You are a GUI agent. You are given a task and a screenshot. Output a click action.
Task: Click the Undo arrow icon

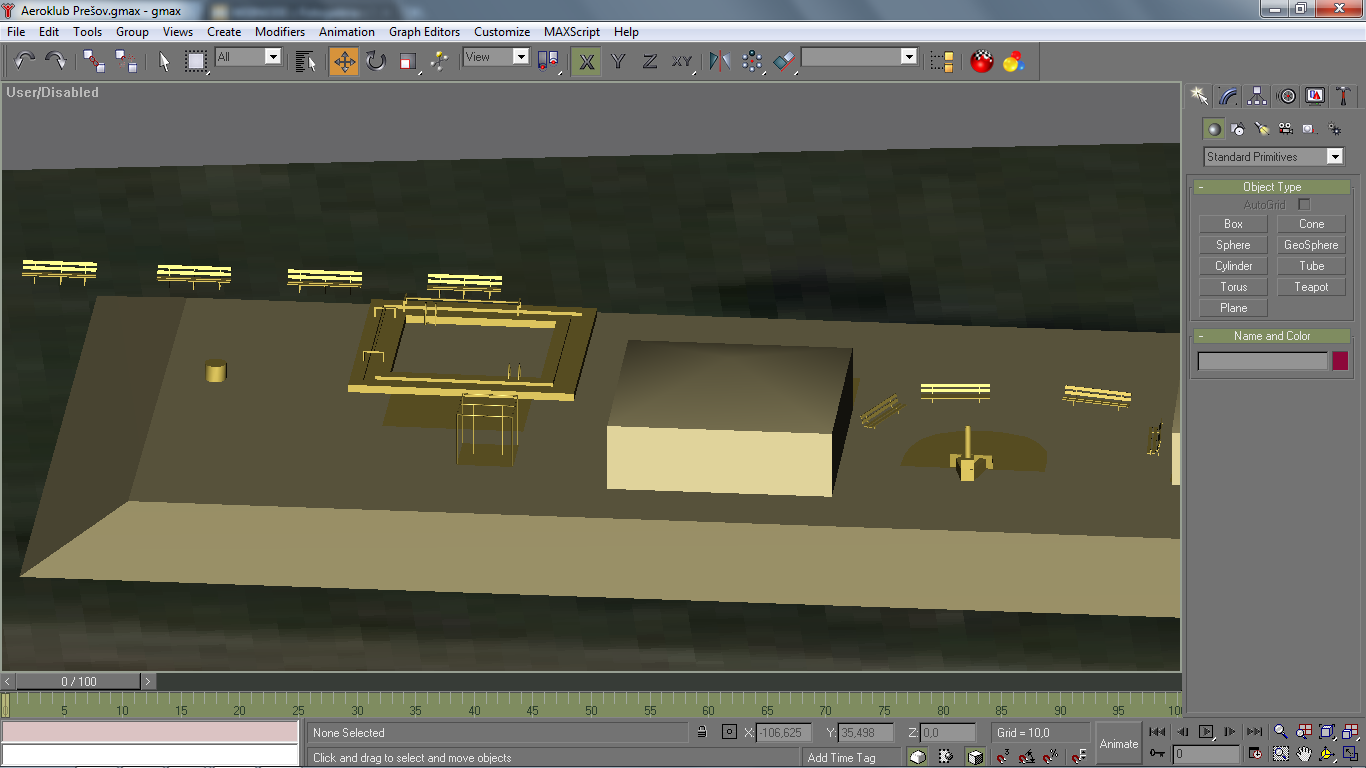tap(24, 62)
